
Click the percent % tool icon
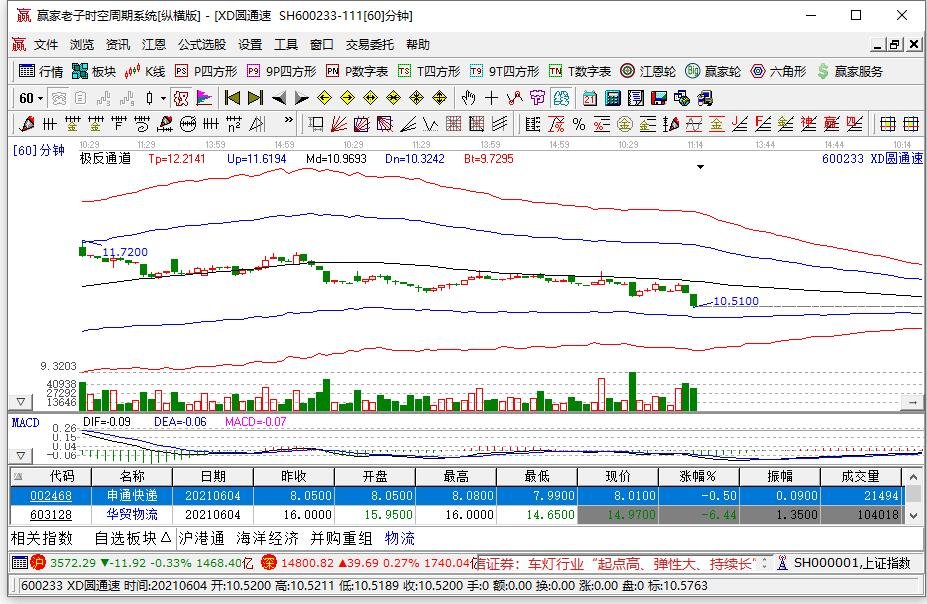pos(579,124)
